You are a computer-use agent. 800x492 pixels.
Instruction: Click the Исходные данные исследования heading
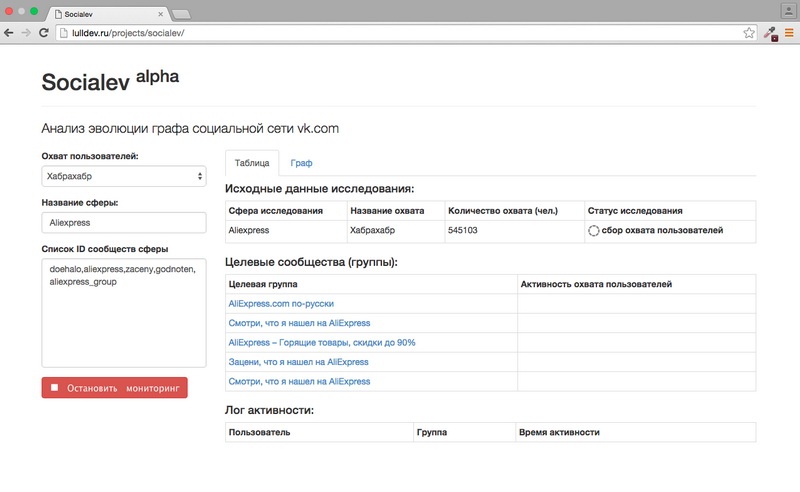[x=319, y=189]
